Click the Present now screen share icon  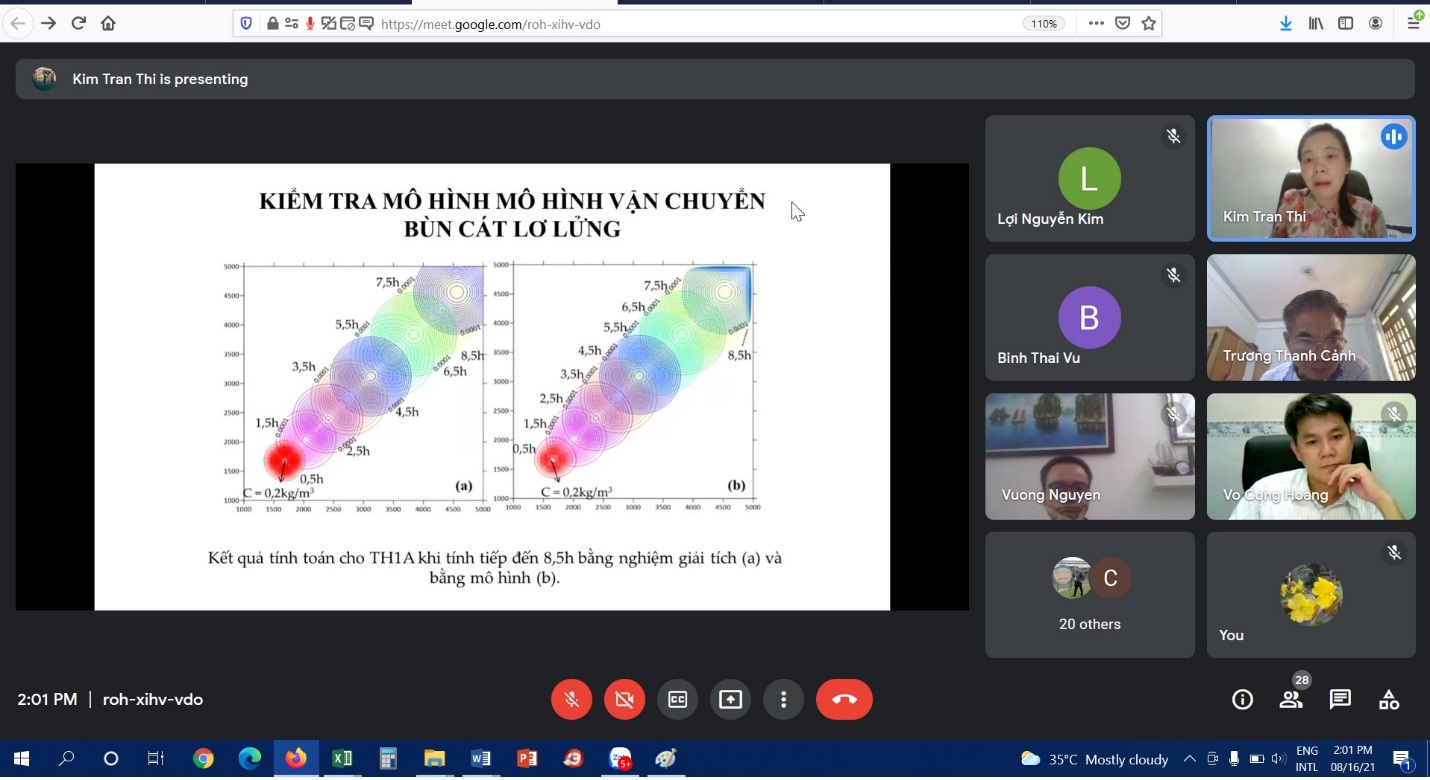click(x=731, y=699)
